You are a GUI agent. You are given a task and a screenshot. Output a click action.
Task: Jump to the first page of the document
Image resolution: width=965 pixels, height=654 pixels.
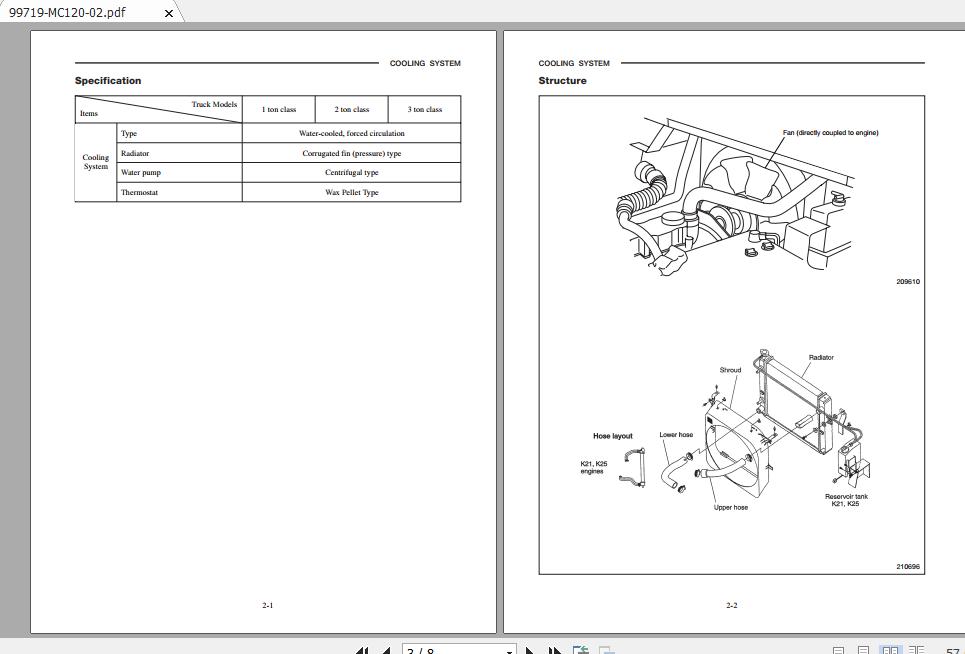click(x=362, y=650)
